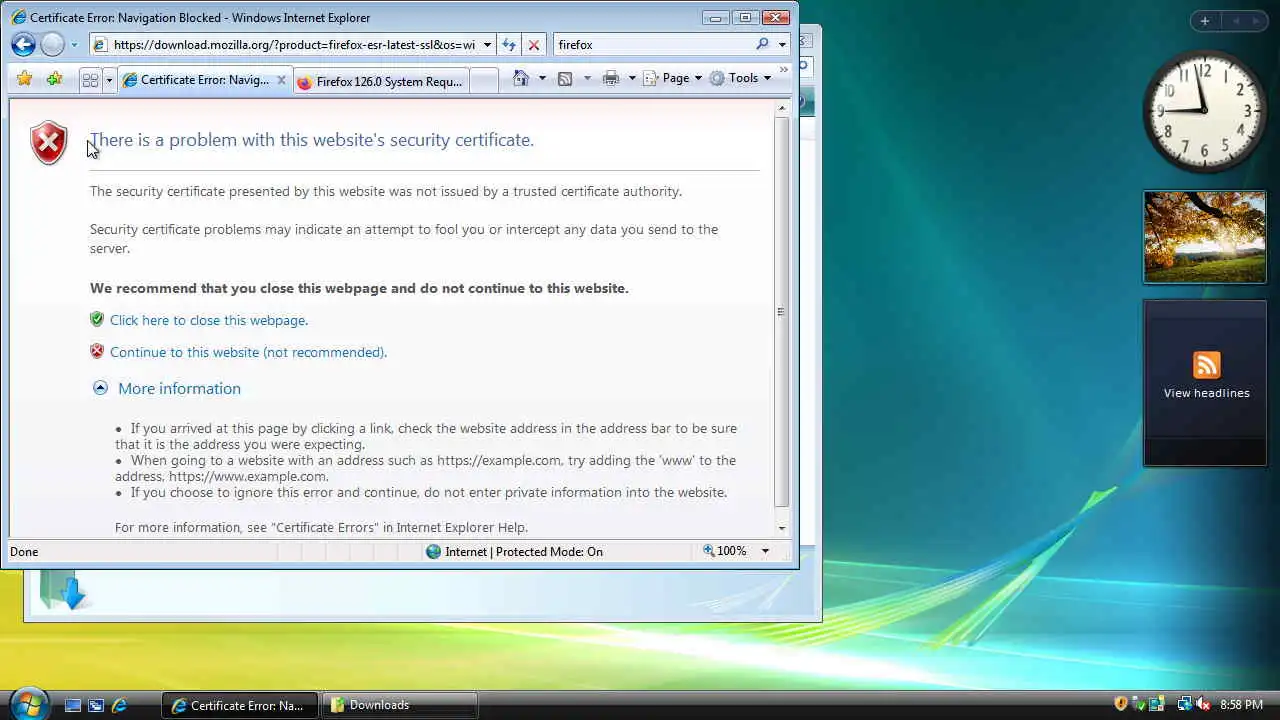This screenshot has width=1280, height=720.
Task: Click the 8:58 PM taskbar clock
Action: 1241,705
